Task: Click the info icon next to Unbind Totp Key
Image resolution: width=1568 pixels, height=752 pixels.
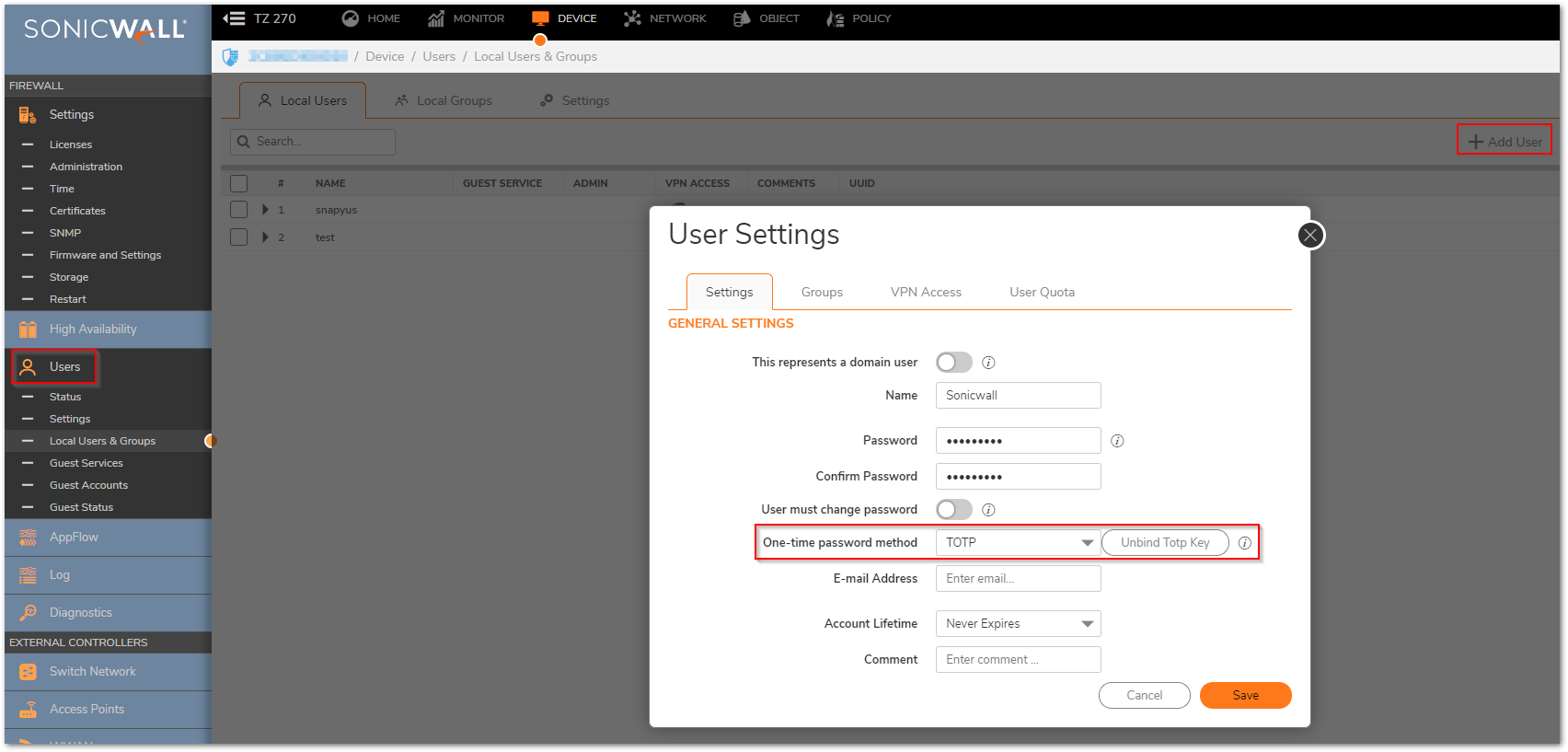Action: coord(1244,543)
